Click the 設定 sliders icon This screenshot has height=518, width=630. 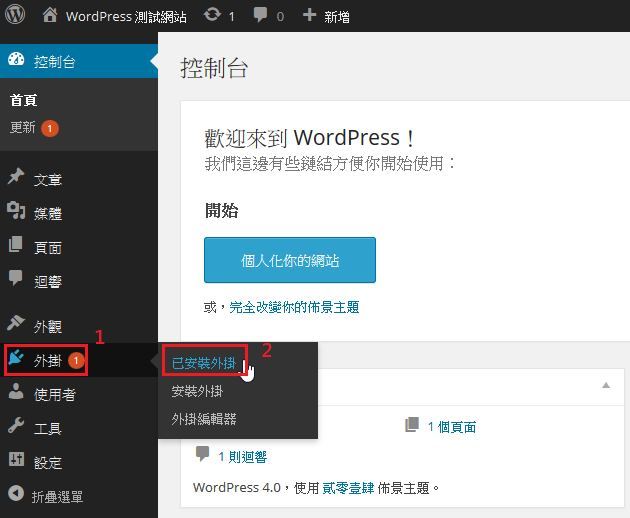click(16, 459)
